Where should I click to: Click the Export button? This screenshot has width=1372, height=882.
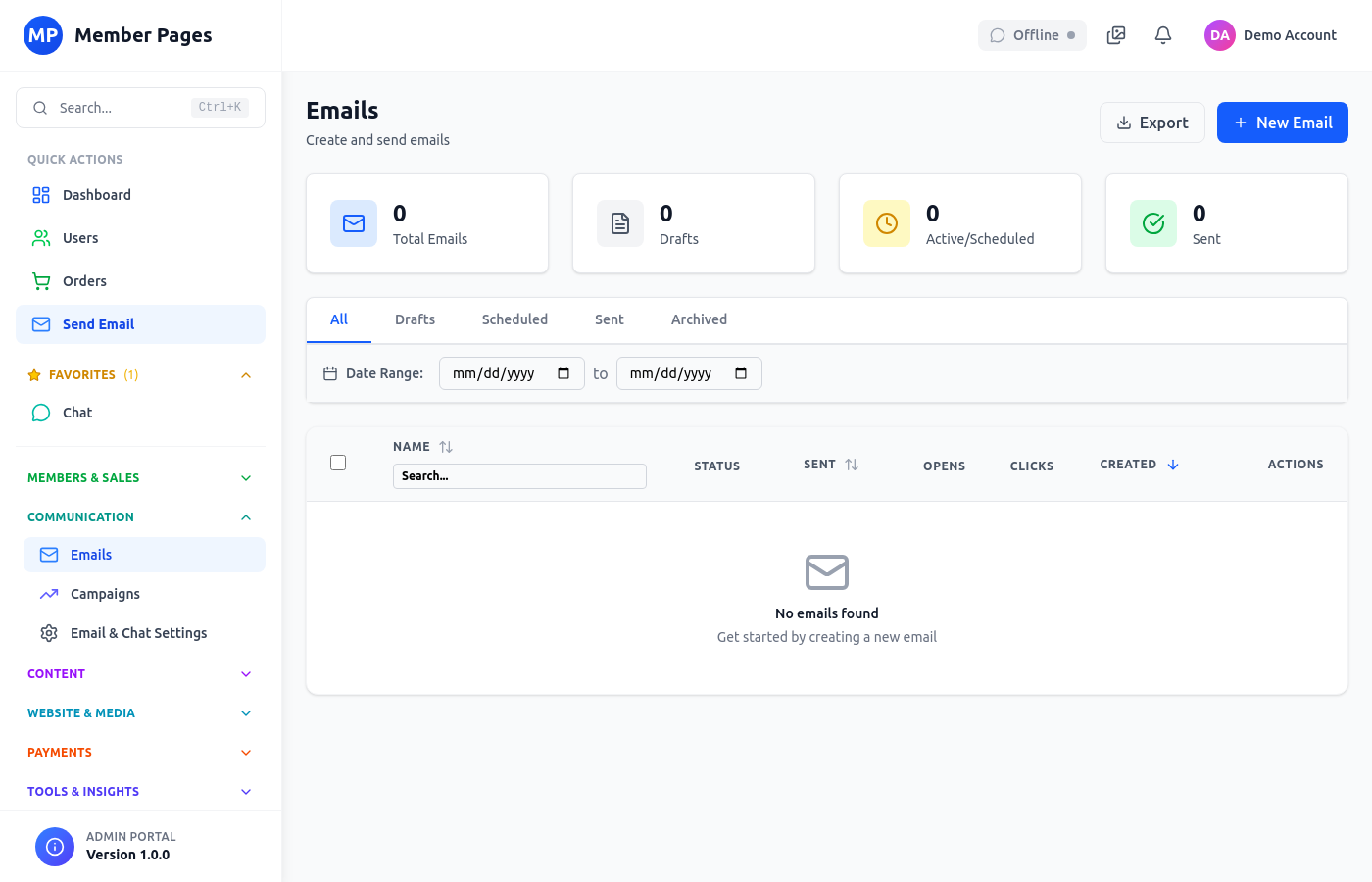[x=1152, y=122]
